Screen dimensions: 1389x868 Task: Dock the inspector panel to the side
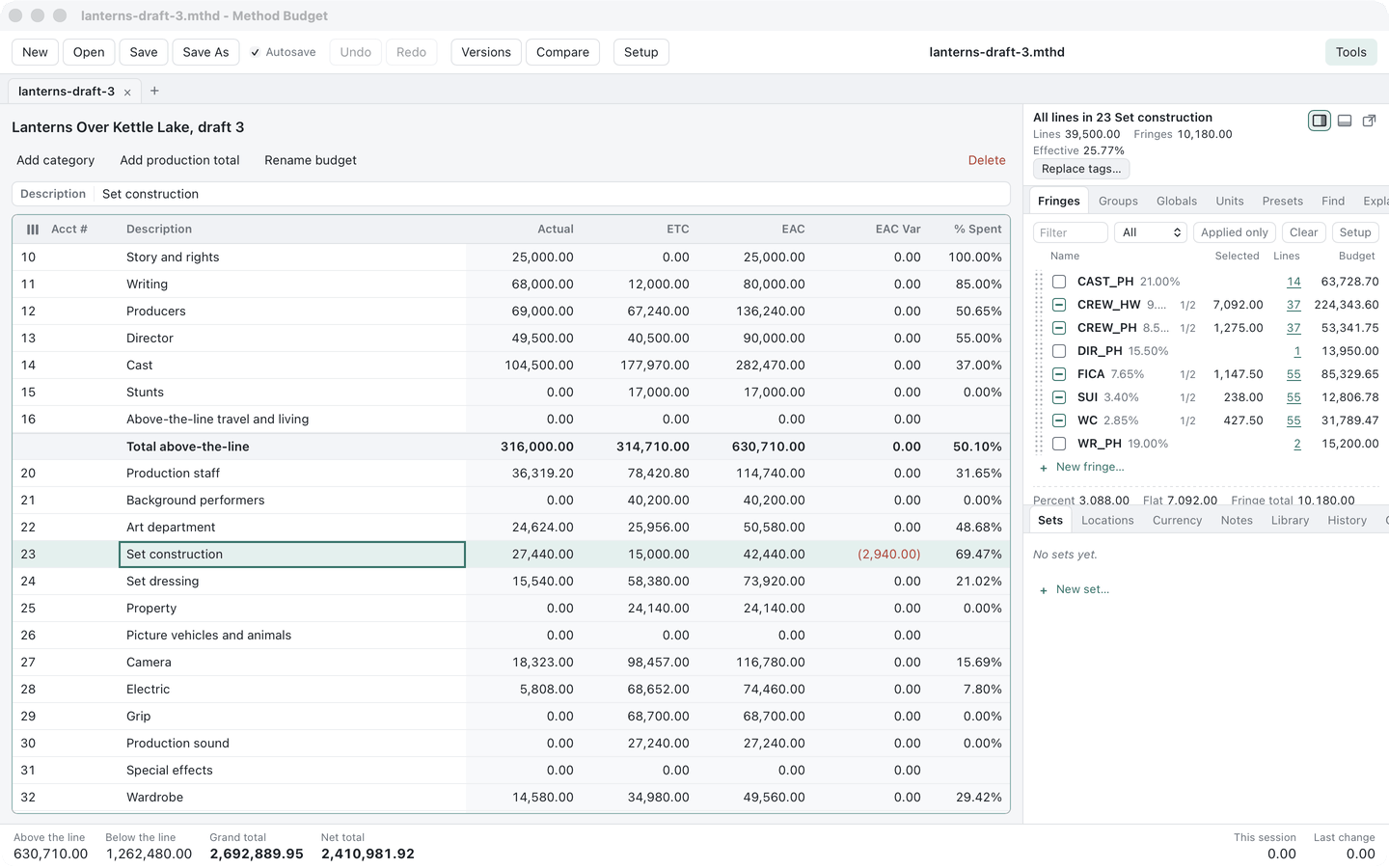(x=1319, y=121)
